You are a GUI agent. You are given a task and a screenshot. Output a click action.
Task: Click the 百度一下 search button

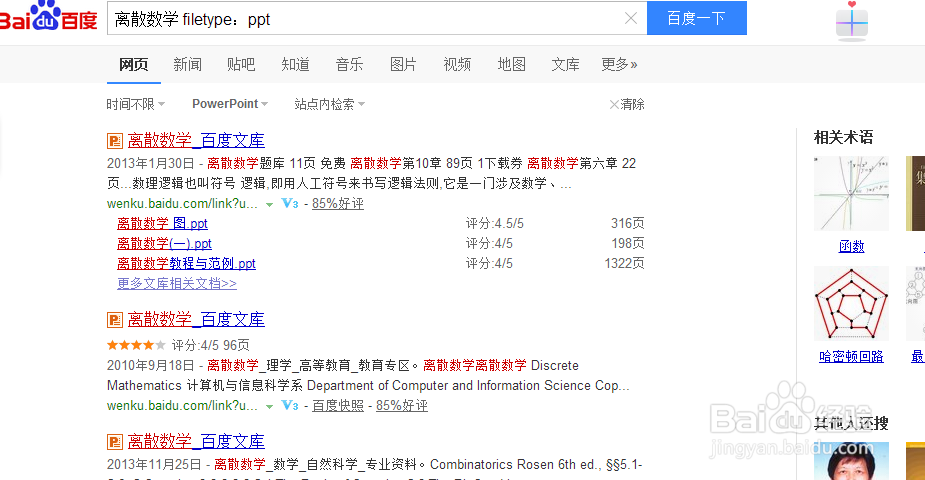(697, 18)
